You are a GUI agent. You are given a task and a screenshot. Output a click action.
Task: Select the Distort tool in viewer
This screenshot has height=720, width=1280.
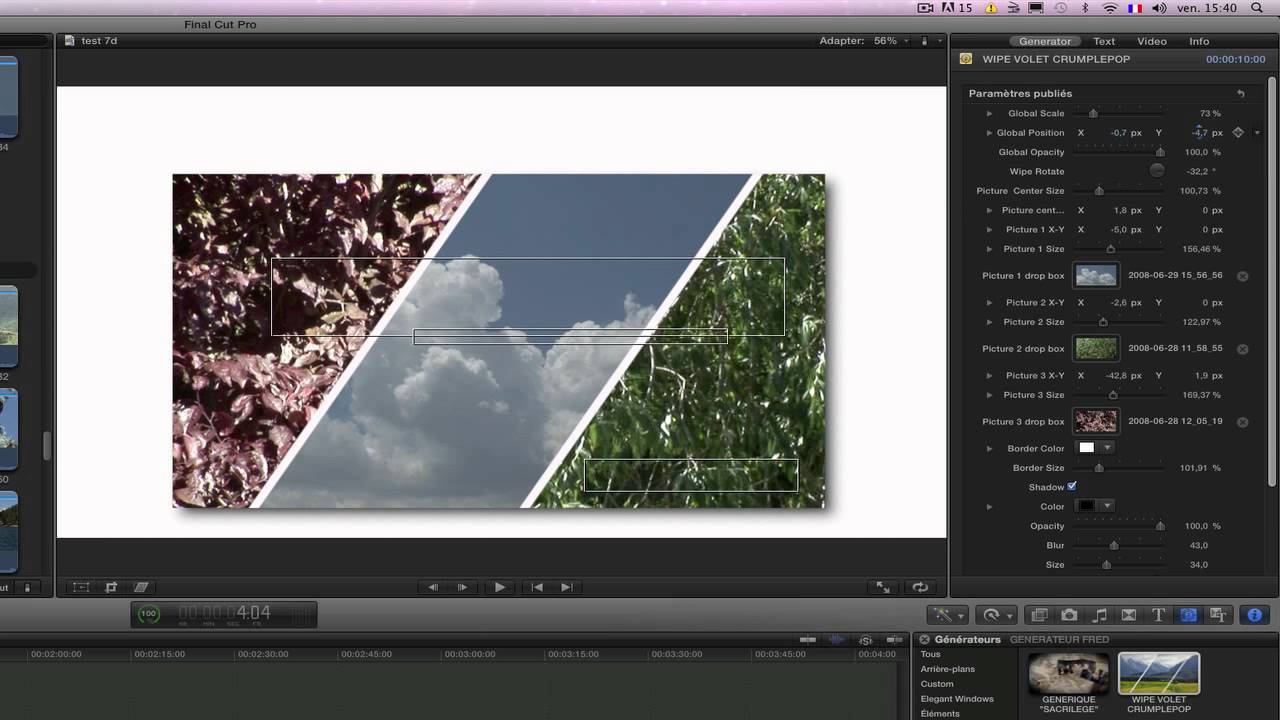pos(141,587)
